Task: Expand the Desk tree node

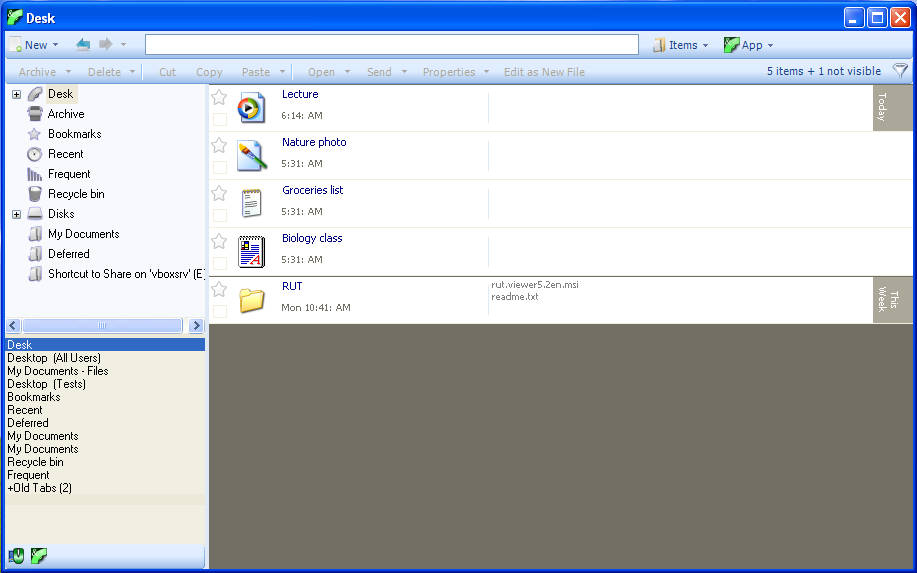Action: point(16,94)
